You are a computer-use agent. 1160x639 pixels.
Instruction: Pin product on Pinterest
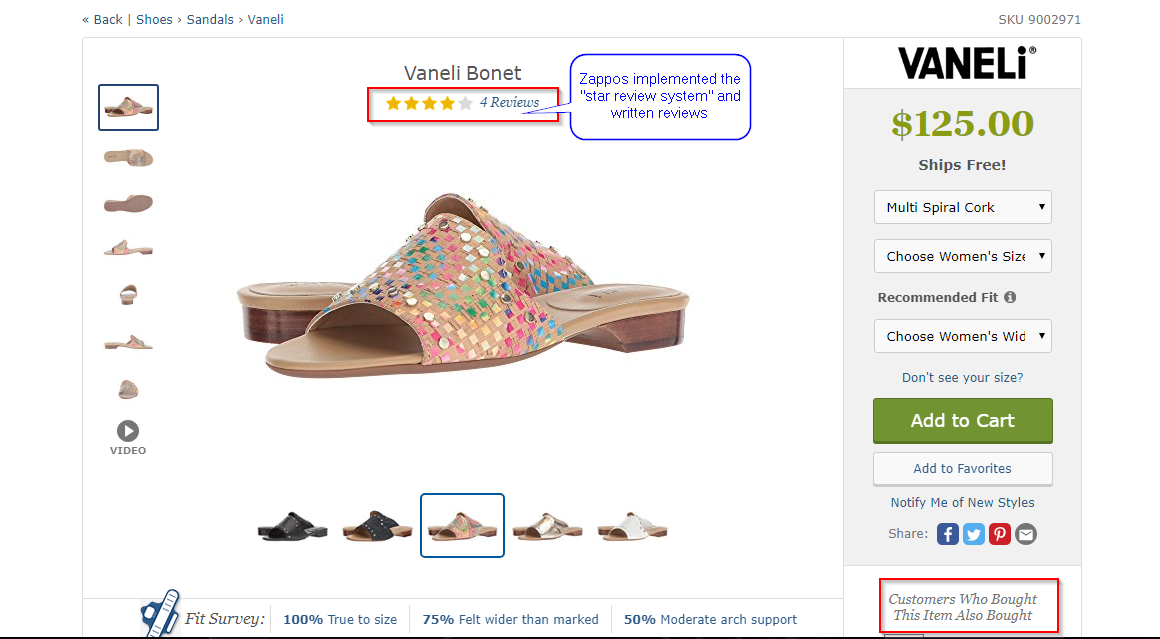tap(1000, 534)
